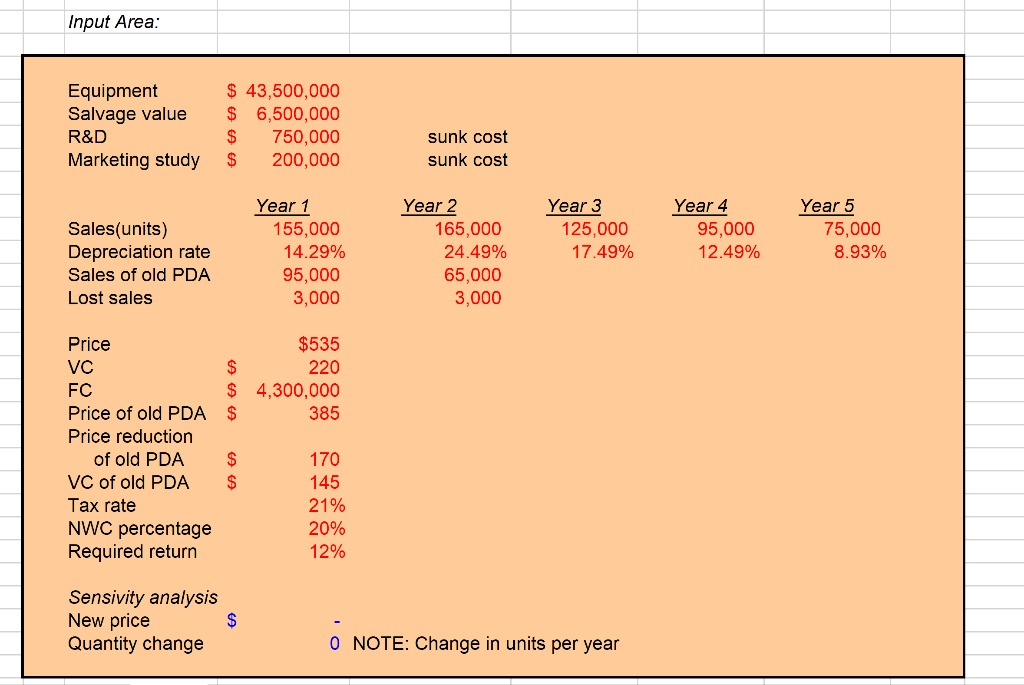Select the Marketing study amount 200,000

(x=306, y=160)
